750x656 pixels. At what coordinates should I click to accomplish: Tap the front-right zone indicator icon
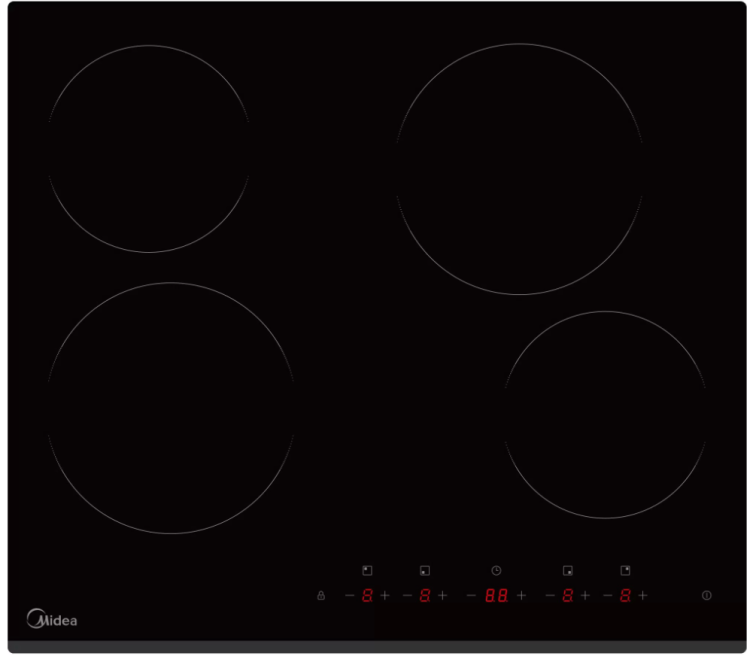click(568, 570)
